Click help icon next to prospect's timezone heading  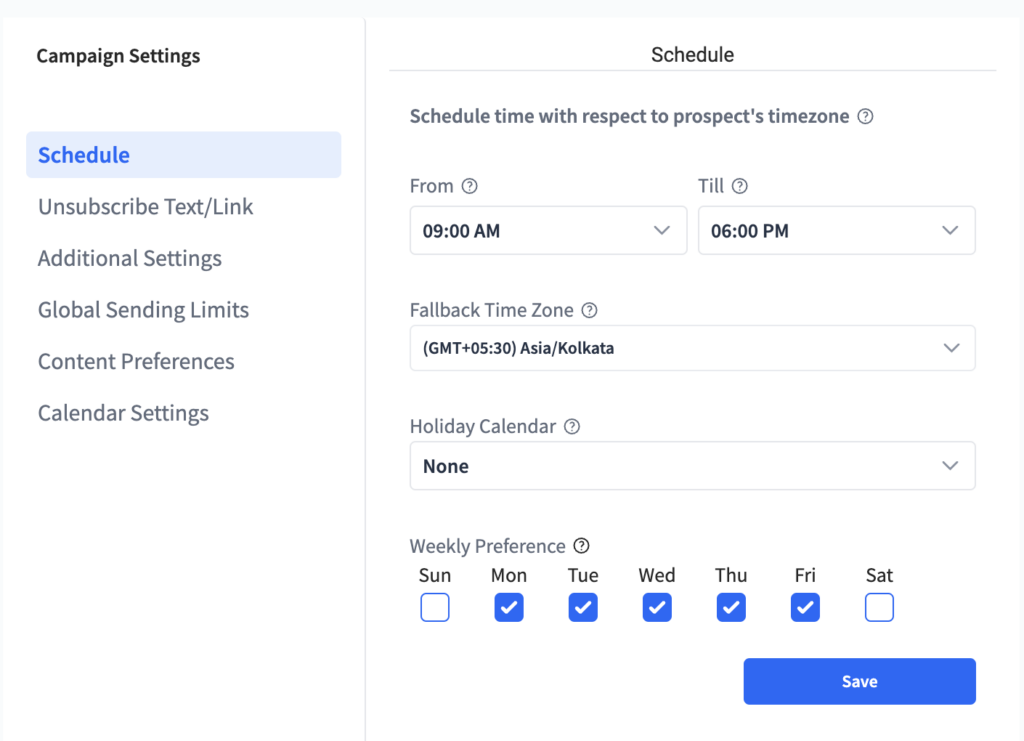866,116
